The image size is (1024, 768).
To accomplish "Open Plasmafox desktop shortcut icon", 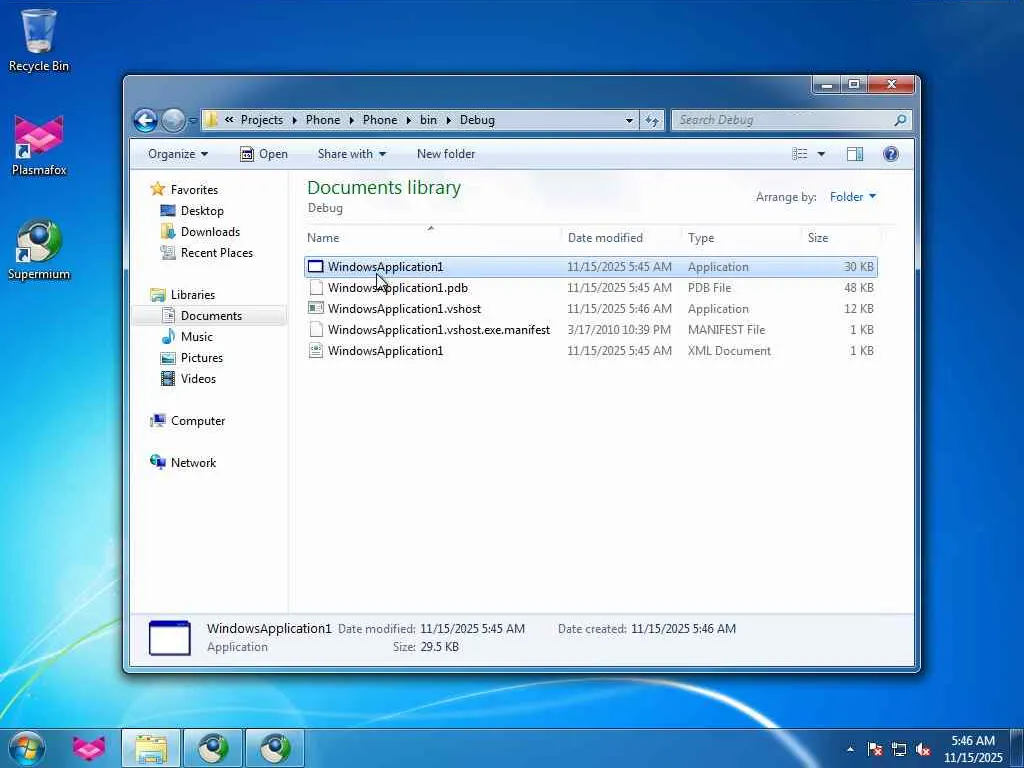I will pos(39,146).
